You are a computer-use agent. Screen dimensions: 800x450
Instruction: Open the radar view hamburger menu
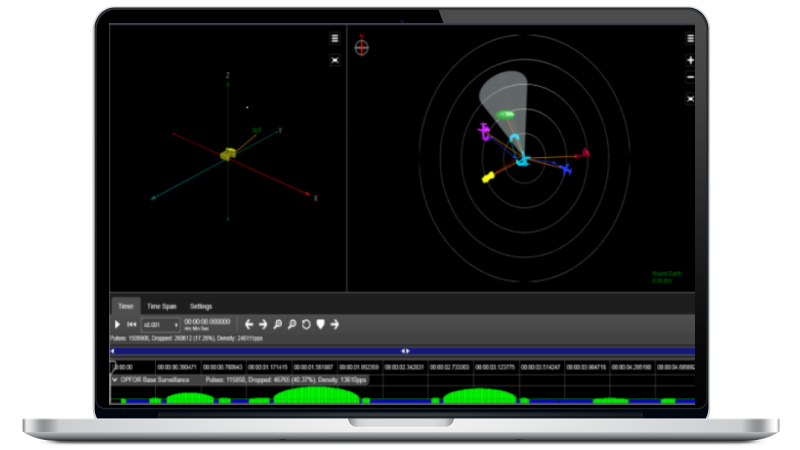tap(690, 39)
